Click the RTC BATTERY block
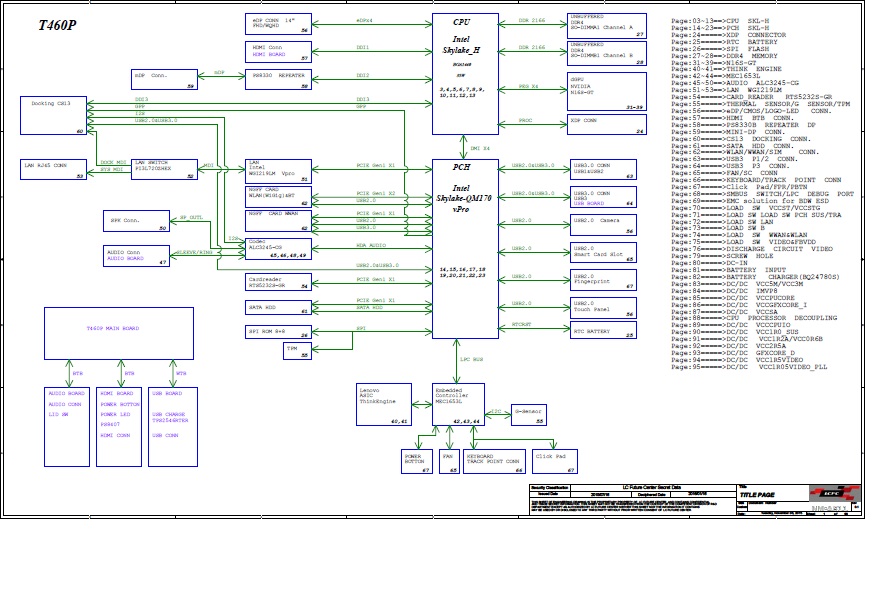Viewport: 878px width, 602px height. [604, 332]
